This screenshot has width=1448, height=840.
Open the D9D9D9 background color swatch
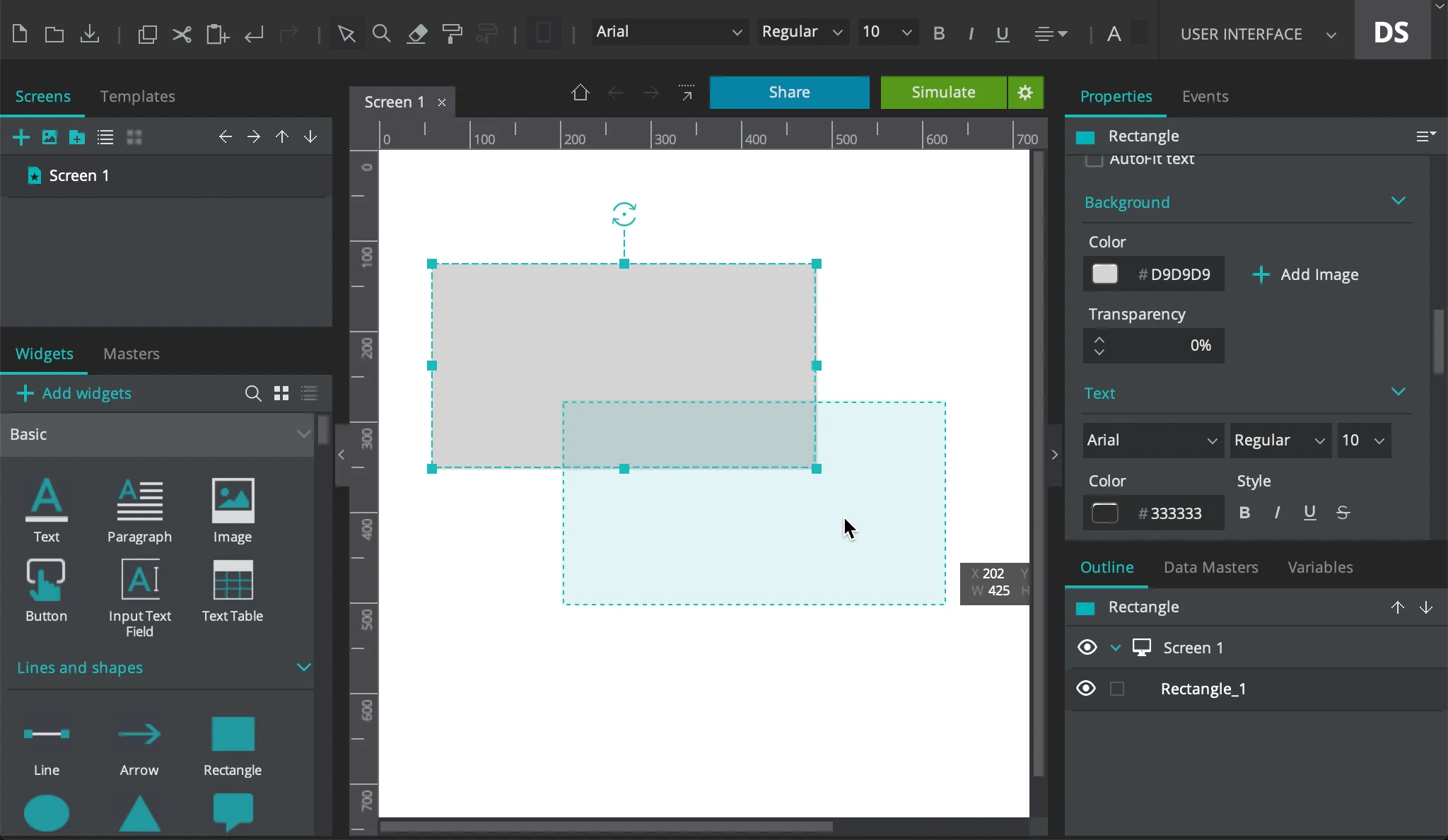click(1105, 274)
